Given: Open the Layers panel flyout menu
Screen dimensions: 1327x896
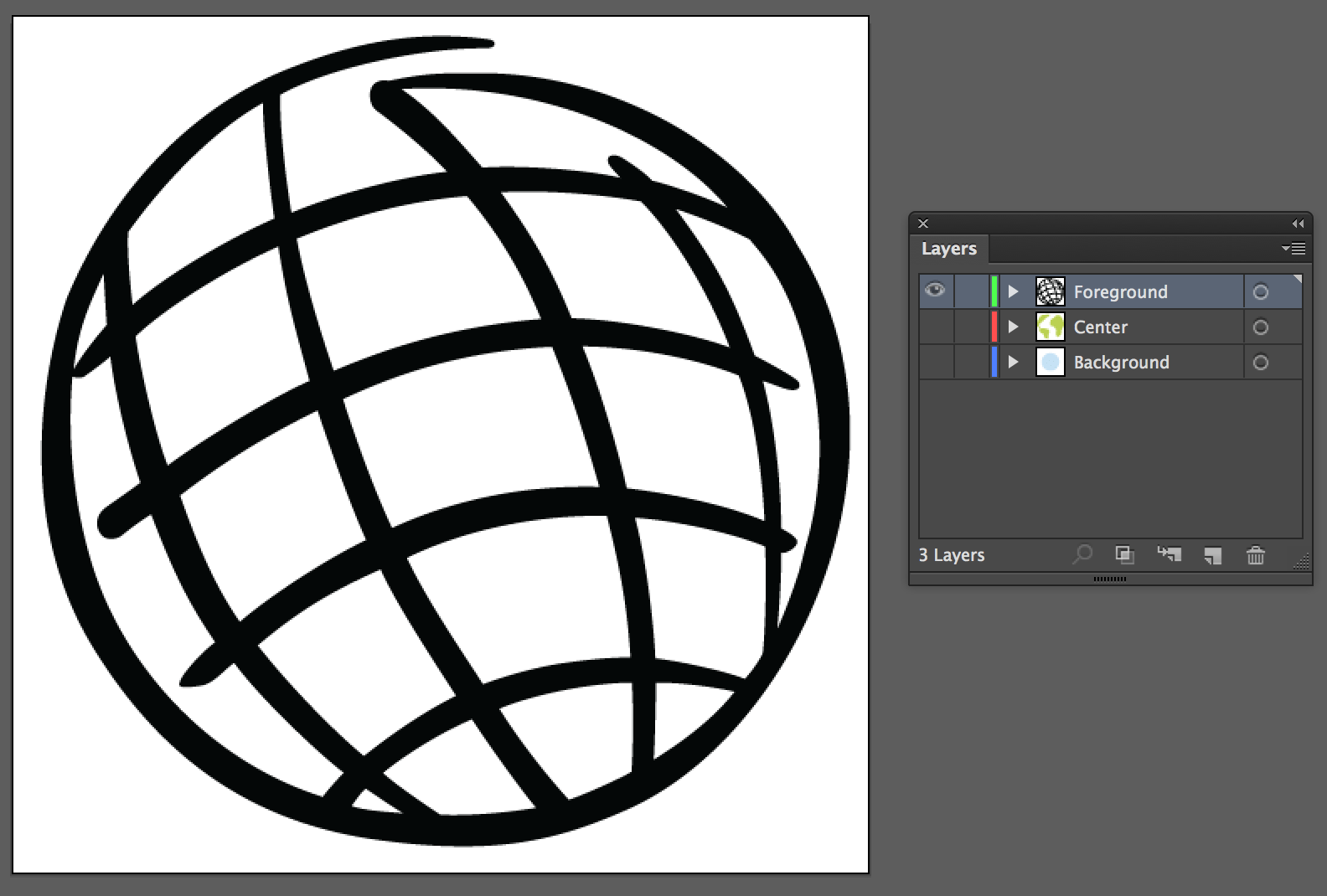Looking at the screenshot, I should click(x=1294, y=249).
